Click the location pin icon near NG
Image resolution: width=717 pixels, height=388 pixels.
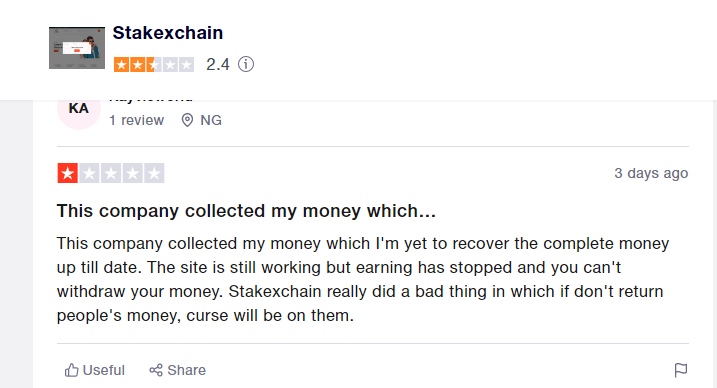click(x=187, y=120)
